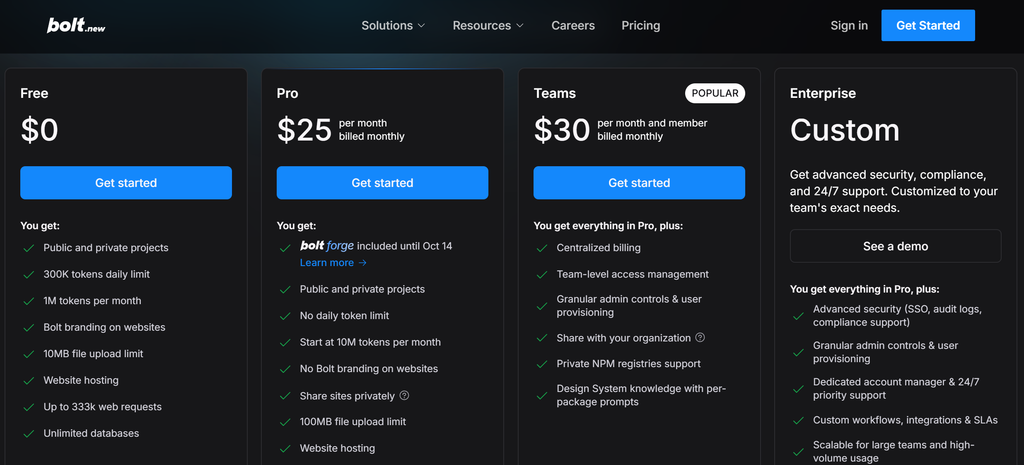Click the checkmark beside Bolt branding on websites
1024x465 pixels.
[x=28, y=328]
